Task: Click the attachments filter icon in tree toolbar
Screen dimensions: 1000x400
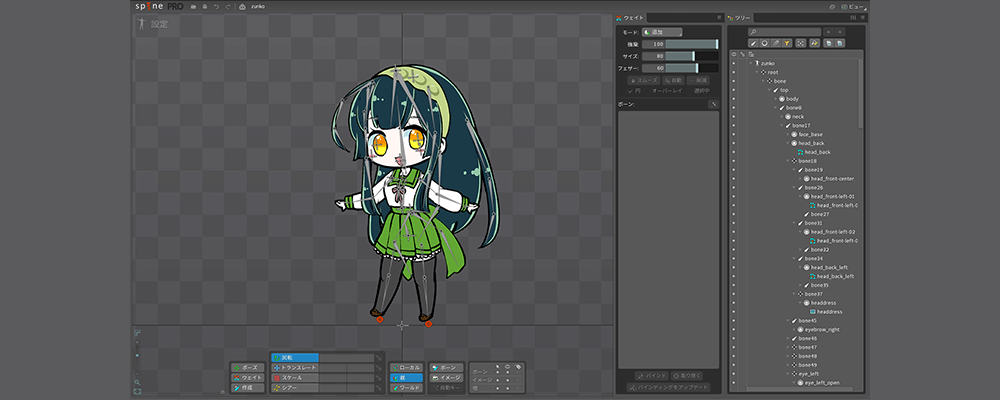Action: point(776,43)
